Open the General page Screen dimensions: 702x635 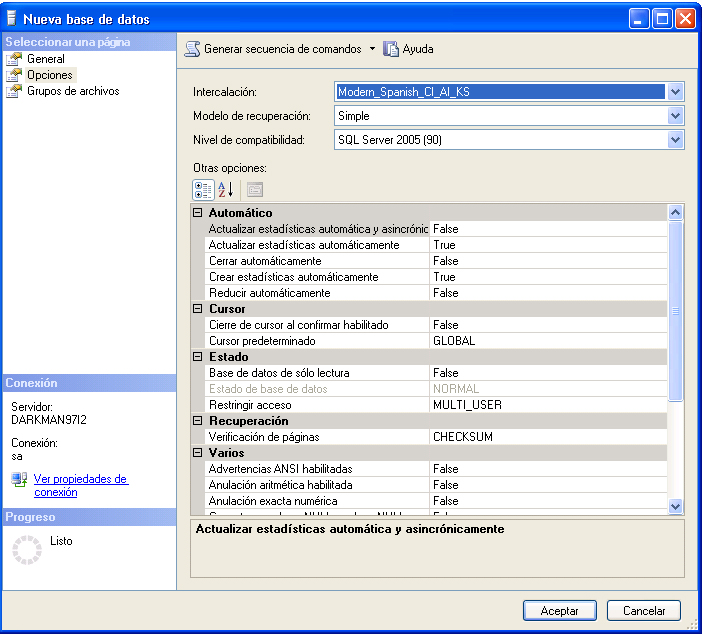click(46, 59)
